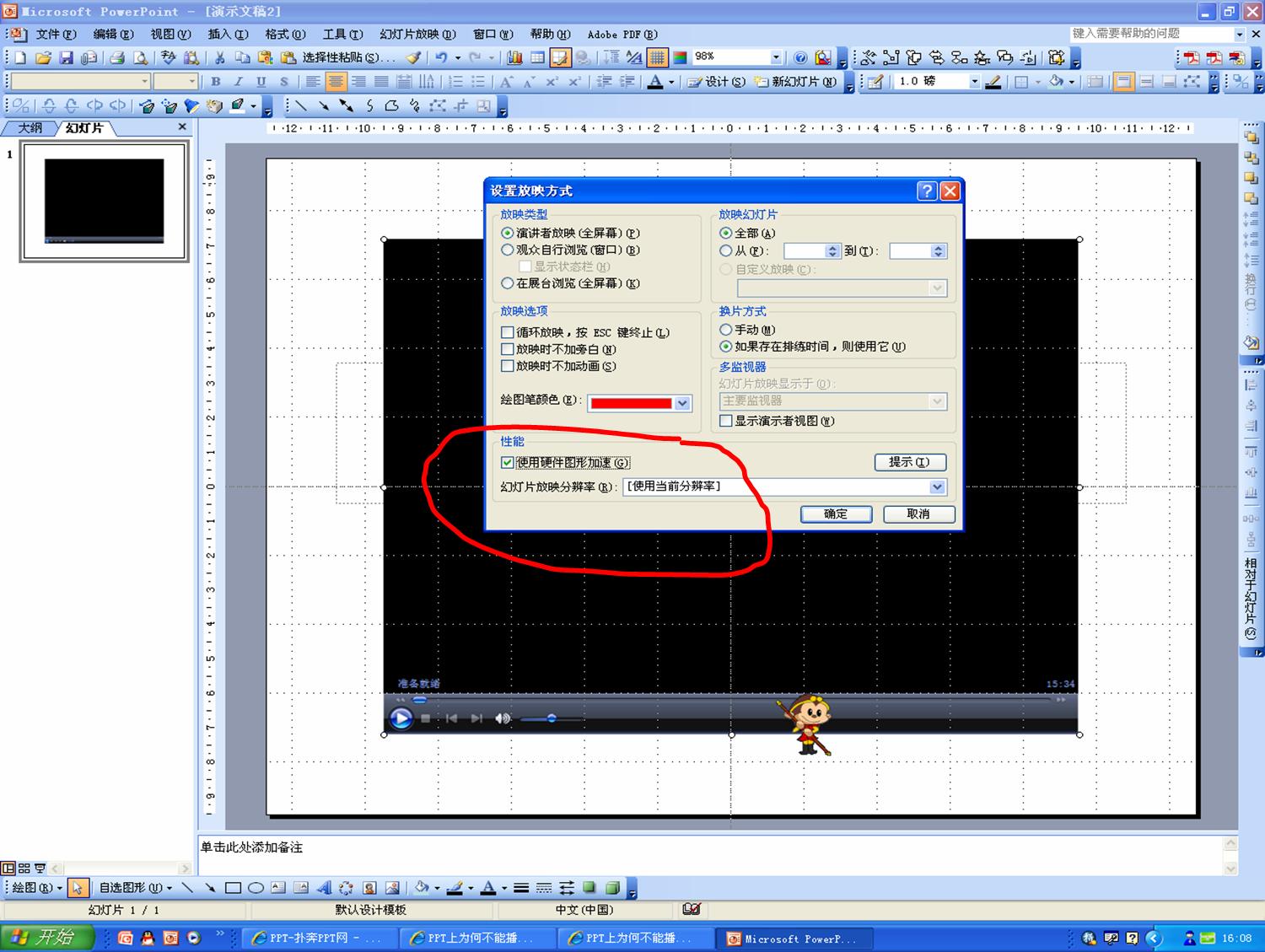Open the font color arrow dropdown
This screenshot has height=952, width=1265.
(671, 82)
